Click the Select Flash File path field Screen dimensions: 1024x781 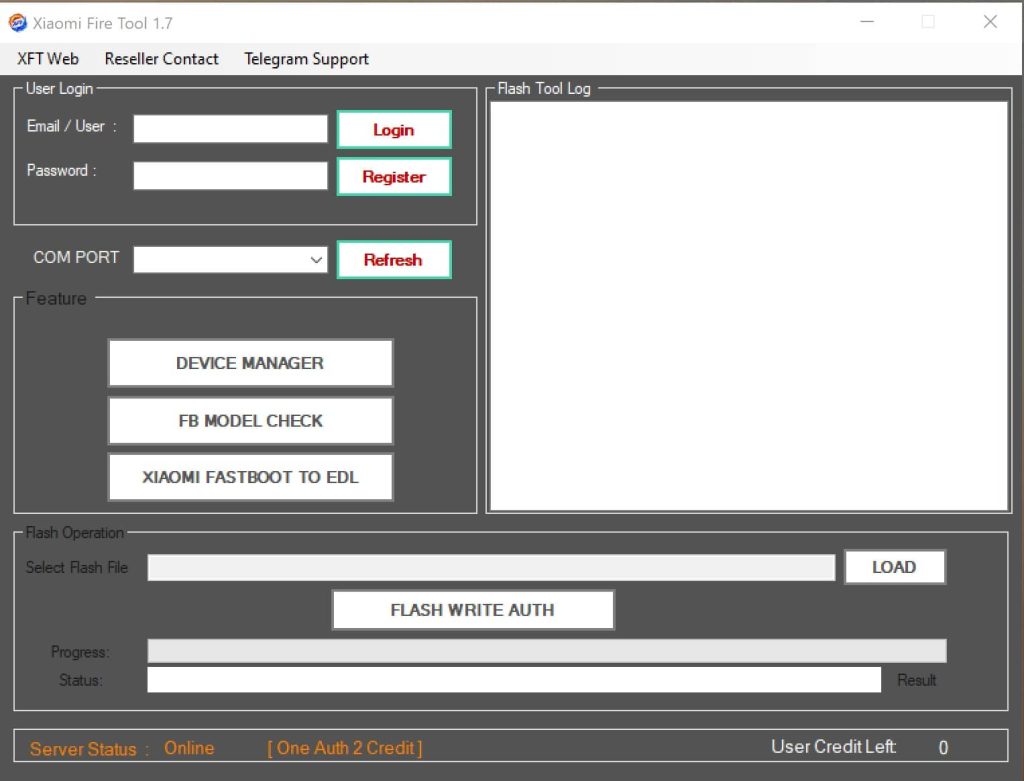pyautogui.click(x=490, y=568)
